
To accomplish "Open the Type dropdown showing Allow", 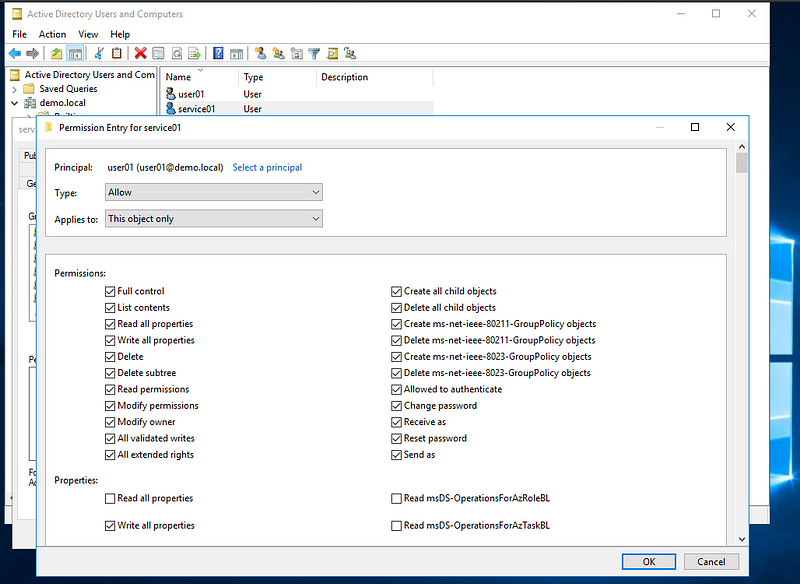I will pos(214,192).
